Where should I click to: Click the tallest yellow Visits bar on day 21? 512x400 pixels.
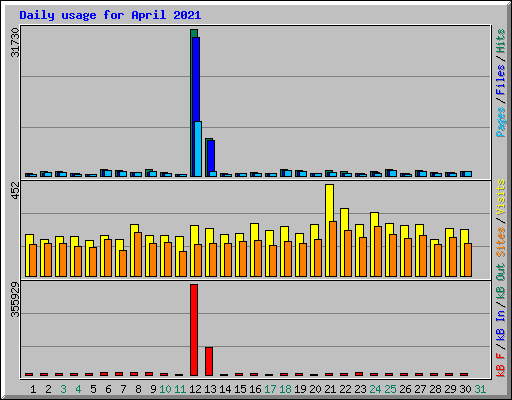coord(329,203)
